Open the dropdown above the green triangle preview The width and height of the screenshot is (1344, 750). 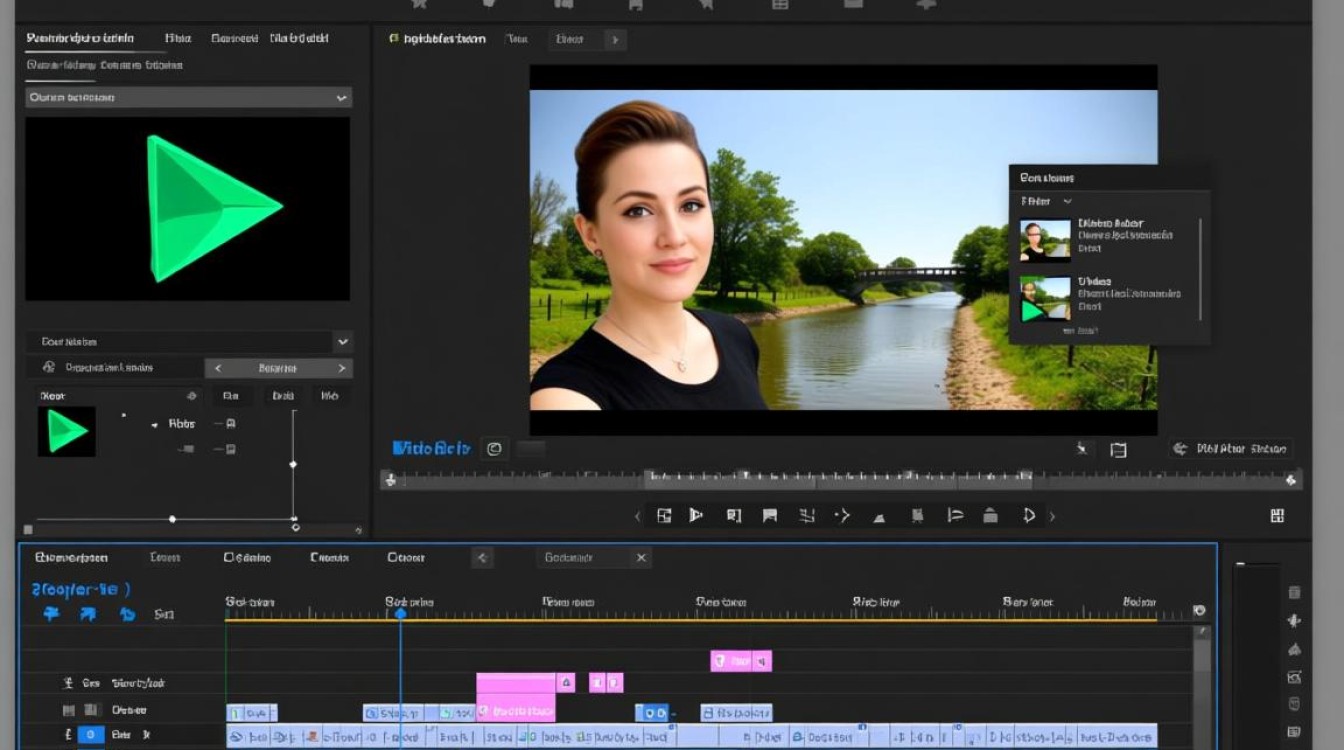point(188,97)
